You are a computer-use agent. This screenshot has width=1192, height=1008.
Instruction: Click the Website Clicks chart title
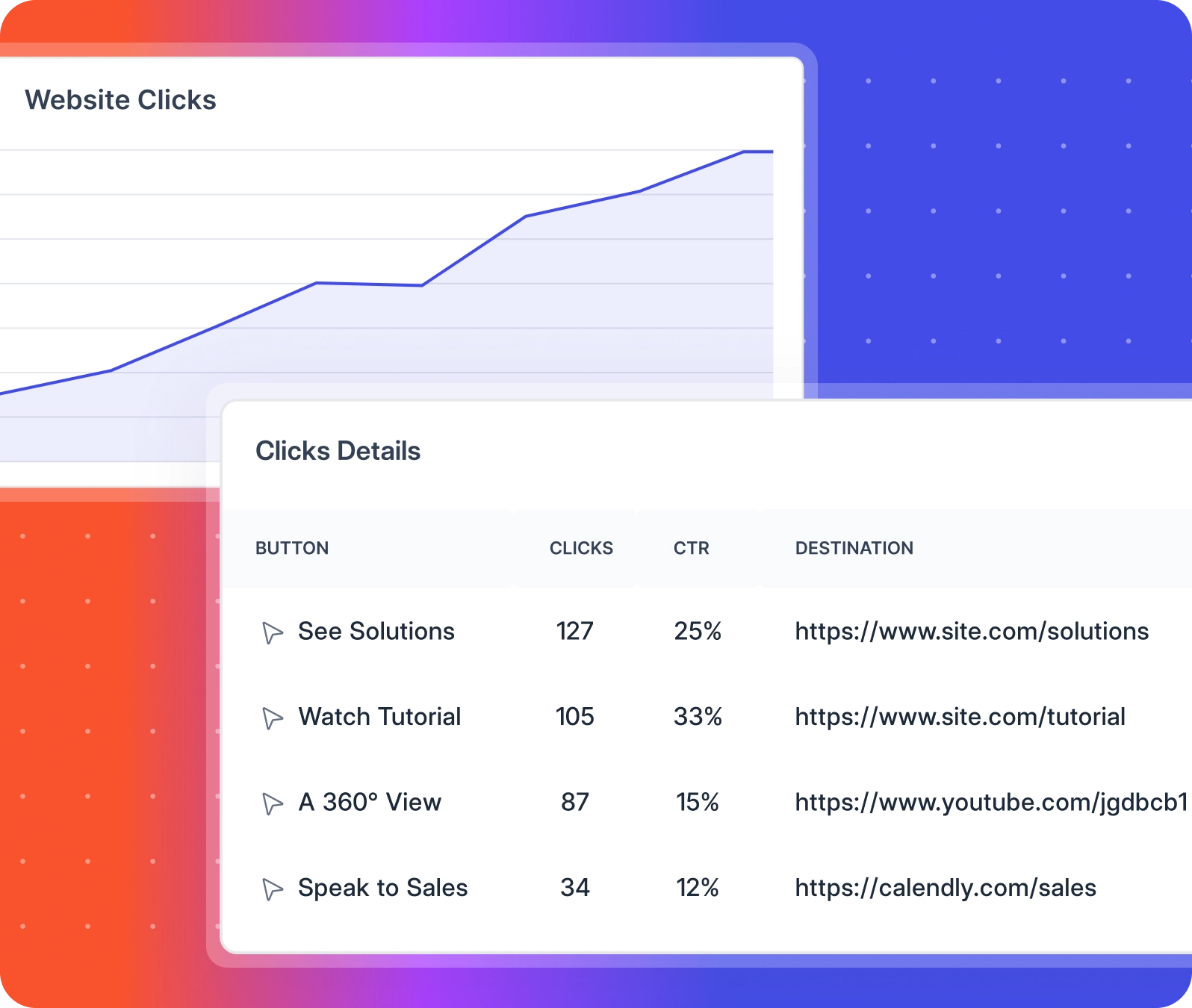[x=120, y=100]
